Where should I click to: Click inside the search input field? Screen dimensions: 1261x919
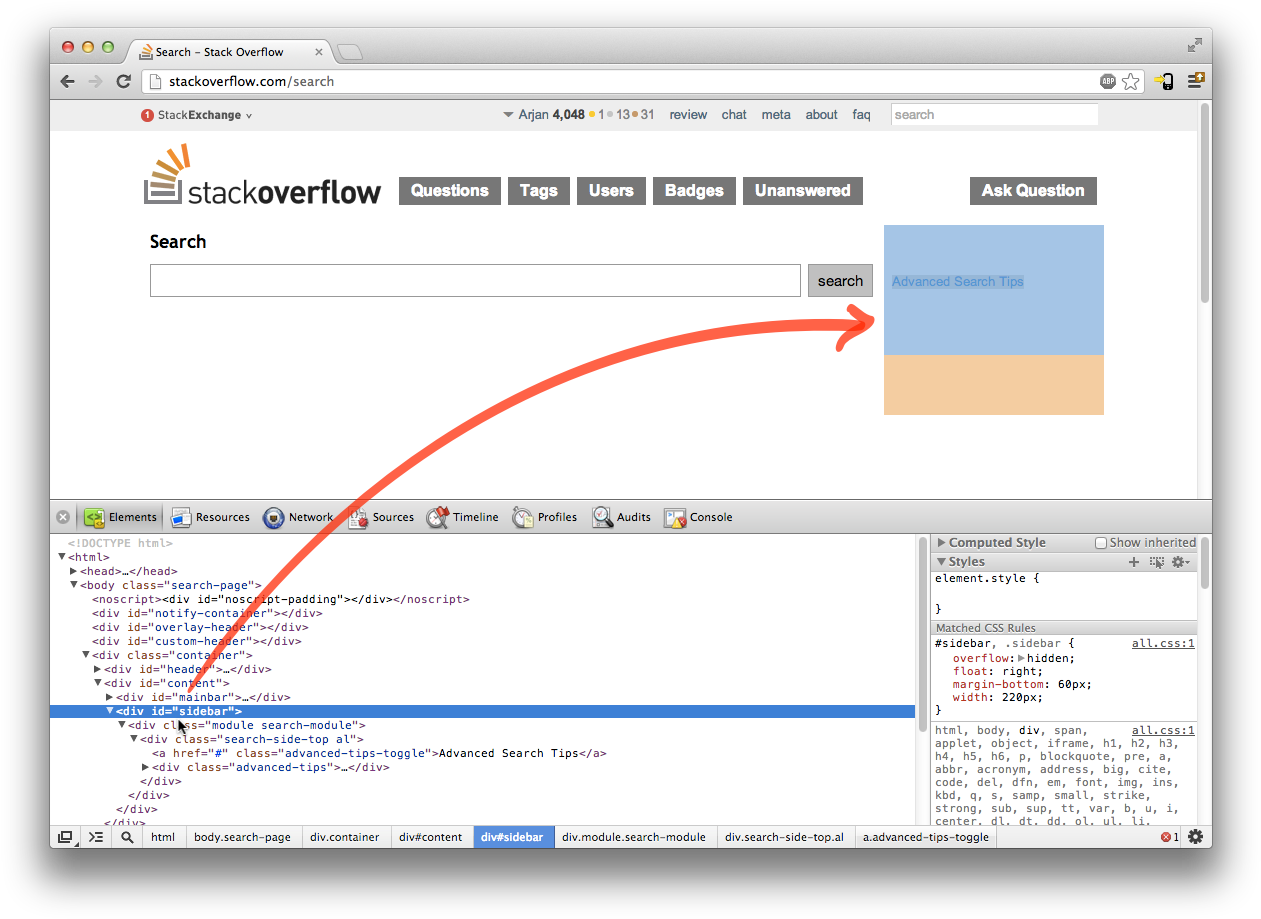pos(474,280)
